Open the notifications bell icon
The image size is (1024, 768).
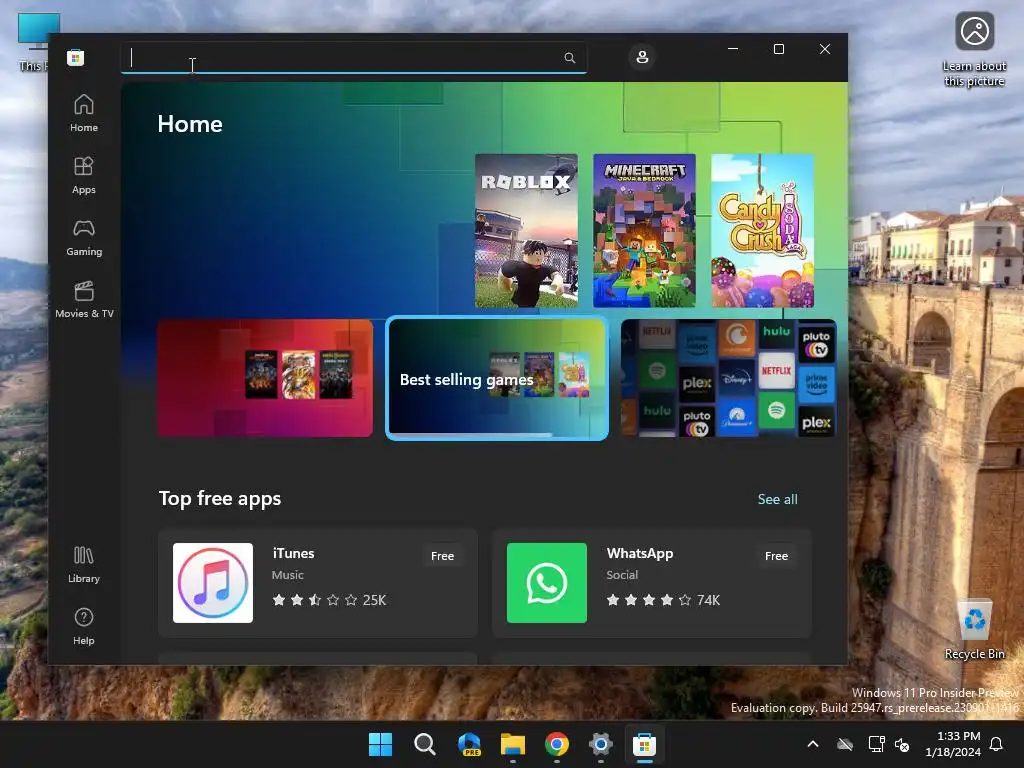tap(997, 744)
